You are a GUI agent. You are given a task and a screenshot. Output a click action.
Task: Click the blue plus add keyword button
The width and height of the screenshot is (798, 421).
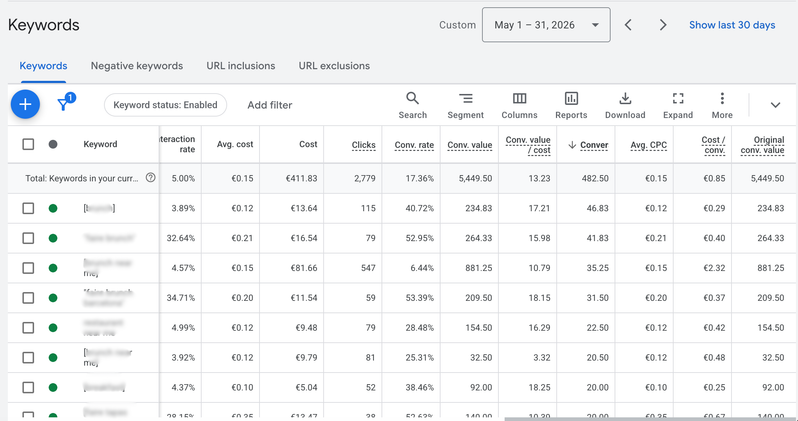coord(25,104)
